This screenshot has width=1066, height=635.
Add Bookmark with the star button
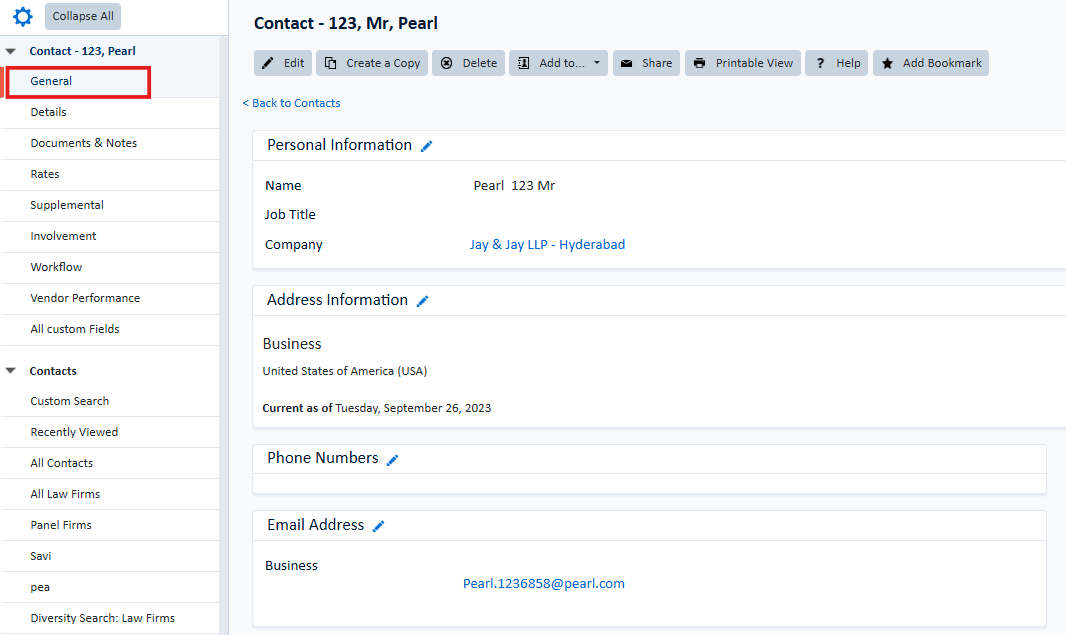point(931,63)
